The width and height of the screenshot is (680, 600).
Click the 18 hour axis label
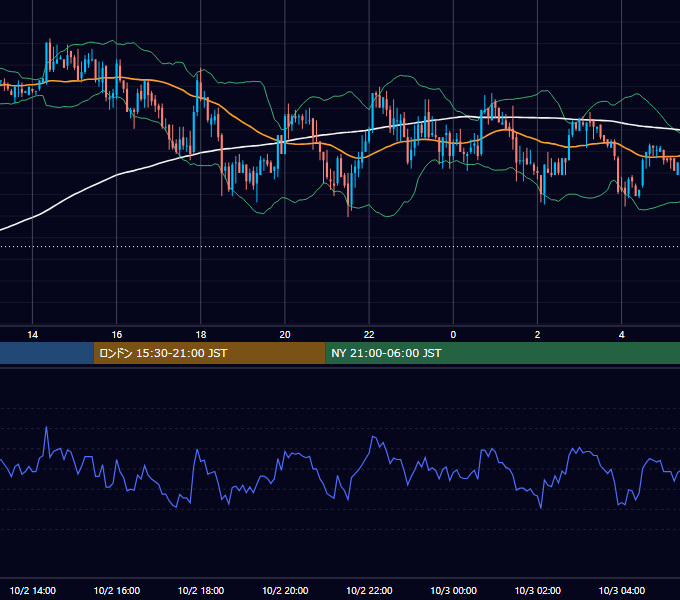coord(201,335)
